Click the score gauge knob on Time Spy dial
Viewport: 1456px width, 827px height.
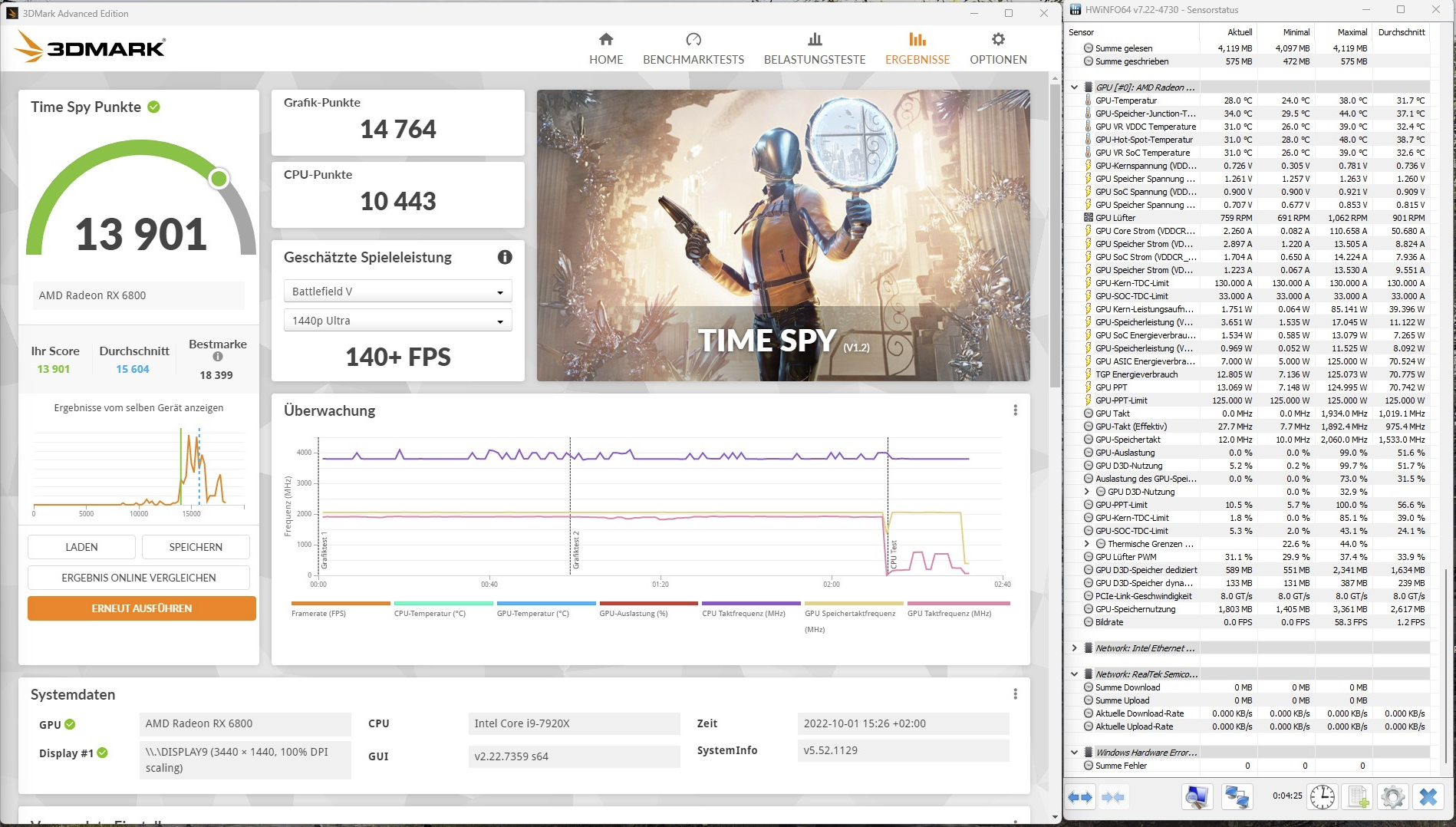pyautogui.click(x=219, y=179)
